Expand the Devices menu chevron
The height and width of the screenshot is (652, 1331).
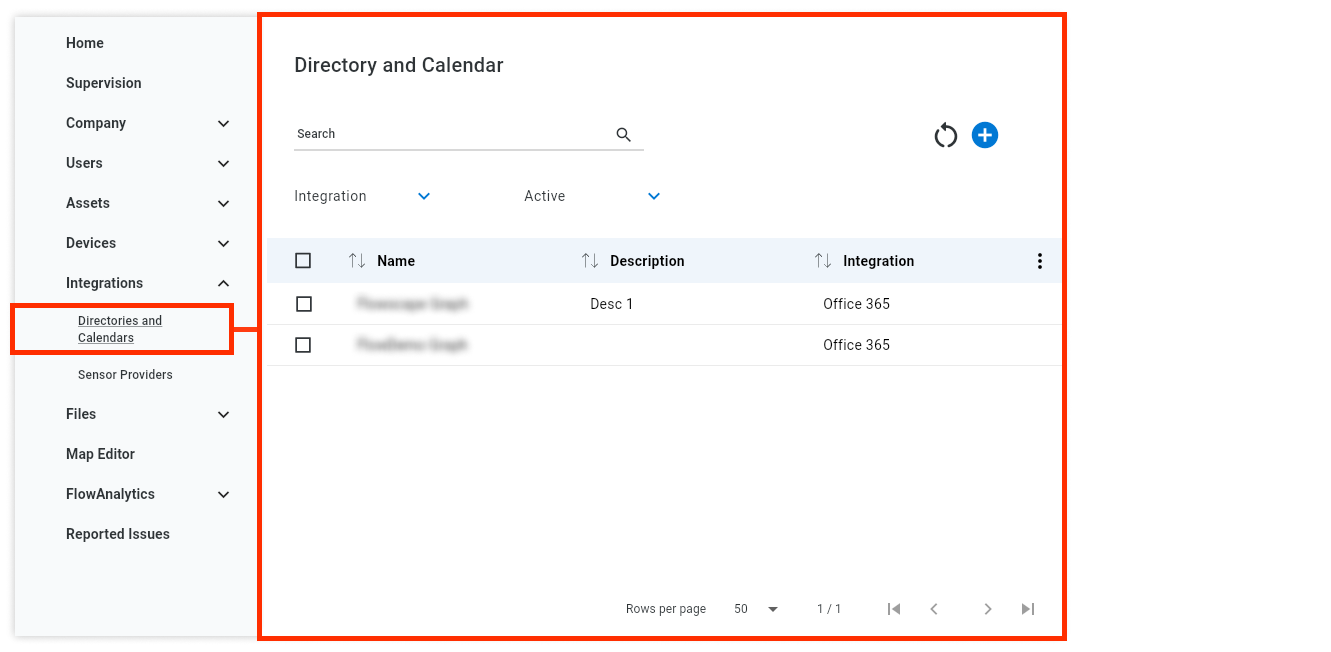pos(224,244)
